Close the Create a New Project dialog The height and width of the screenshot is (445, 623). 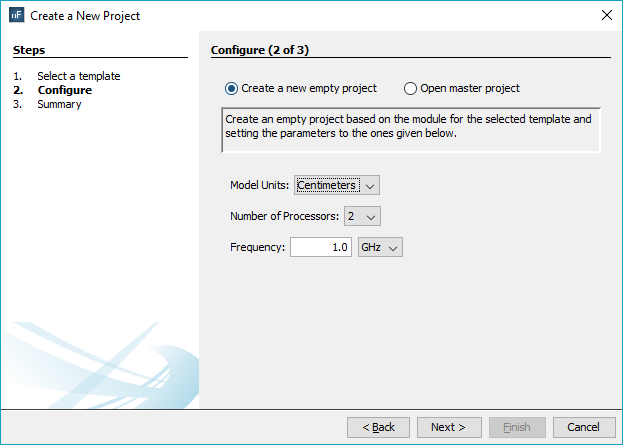[x=606, y=16]
